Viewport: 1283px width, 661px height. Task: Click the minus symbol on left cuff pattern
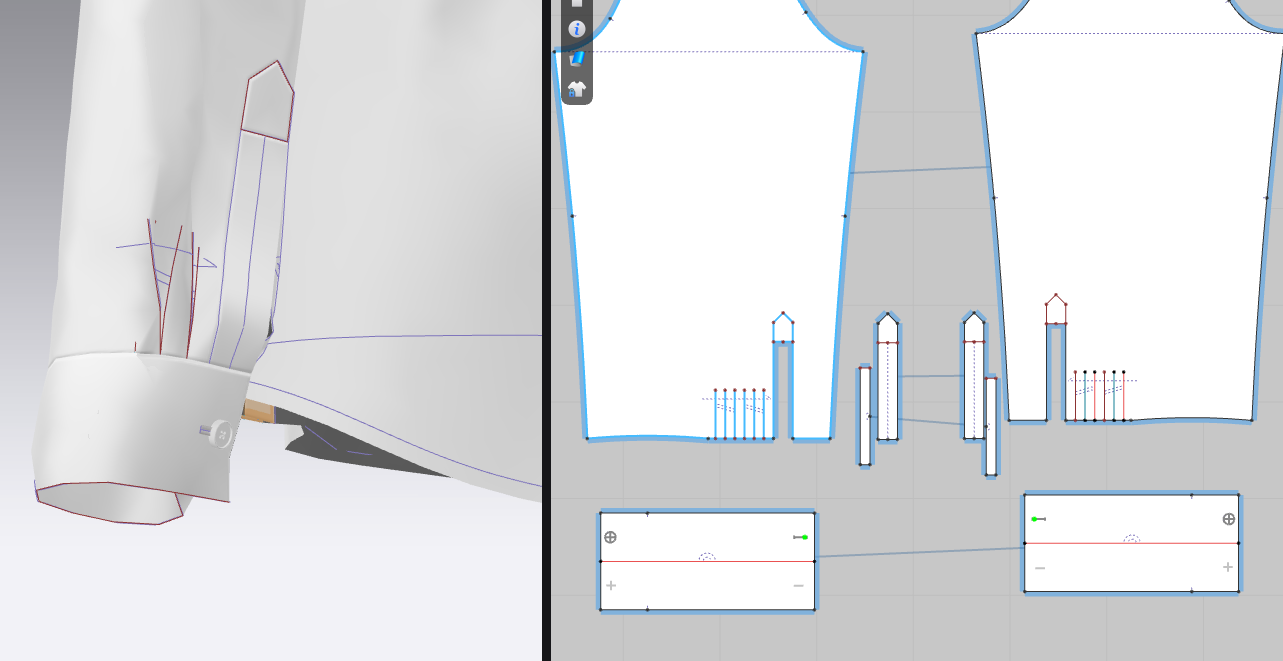799,585
